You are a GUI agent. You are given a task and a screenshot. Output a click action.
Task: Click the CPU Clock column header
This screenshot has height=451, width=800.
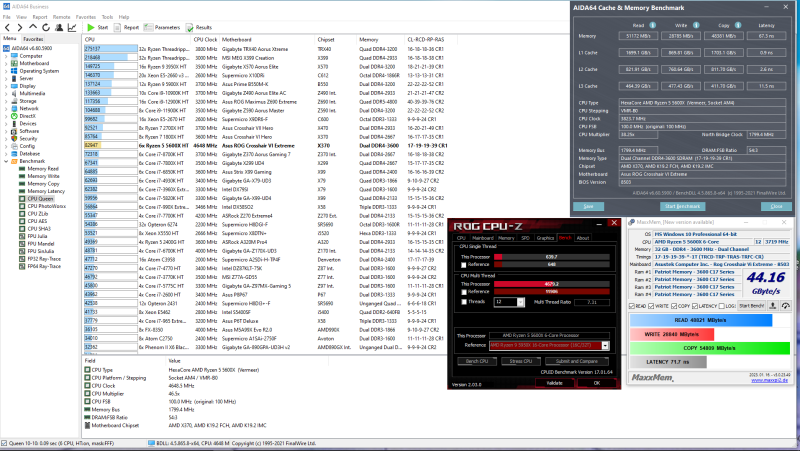[205, 39]
